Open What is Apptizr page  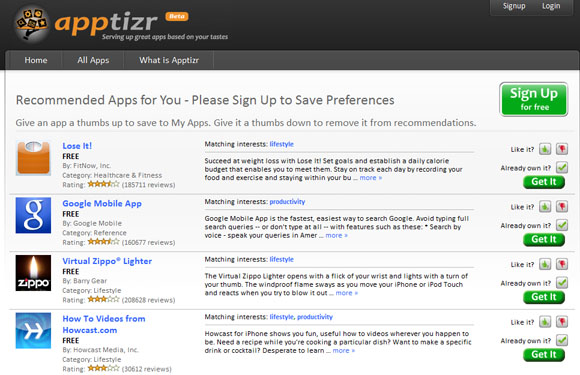pos(169,60)
